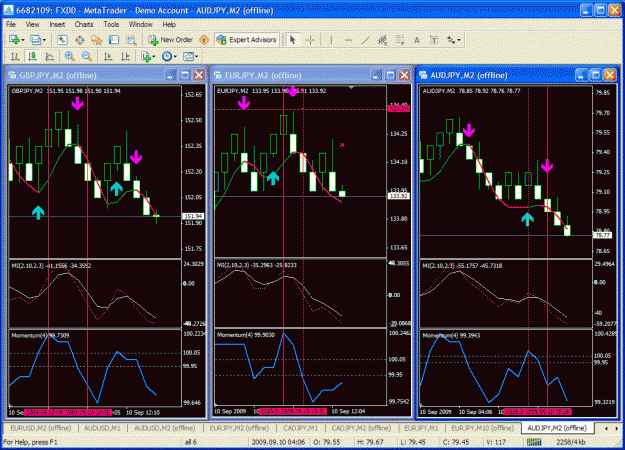
Task: Open the indicators list dropdown arrow
Action: coord(153,57)
